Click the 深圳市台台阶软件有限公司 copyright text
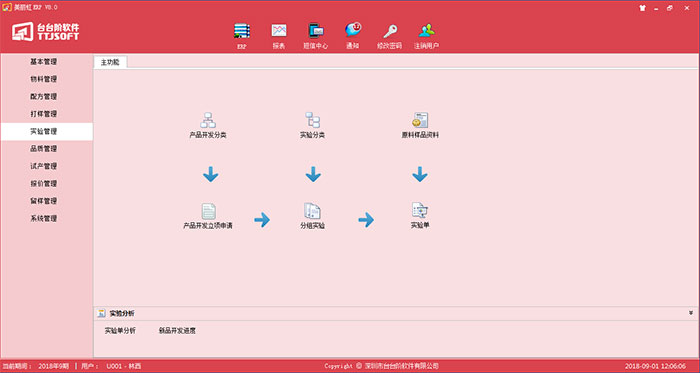The image size is (700, 373). pos(401,366)
